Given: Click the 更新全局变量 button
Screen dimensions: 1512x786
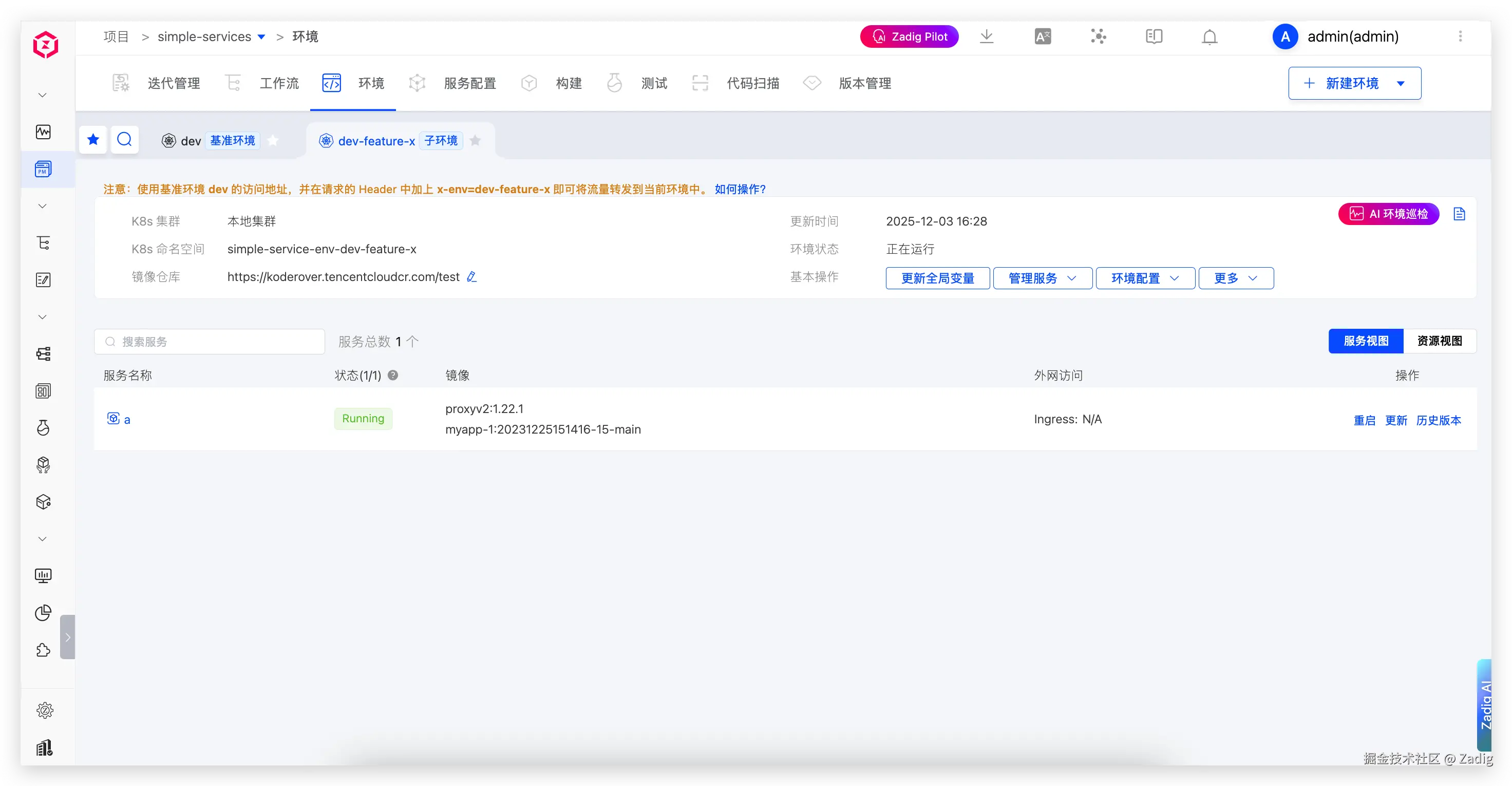Looking at the screenshot, I should (x=937, y=278).
